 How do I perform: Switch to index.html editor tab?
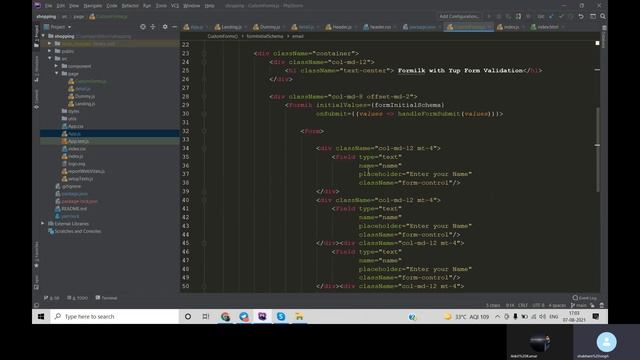click(547, 27)
